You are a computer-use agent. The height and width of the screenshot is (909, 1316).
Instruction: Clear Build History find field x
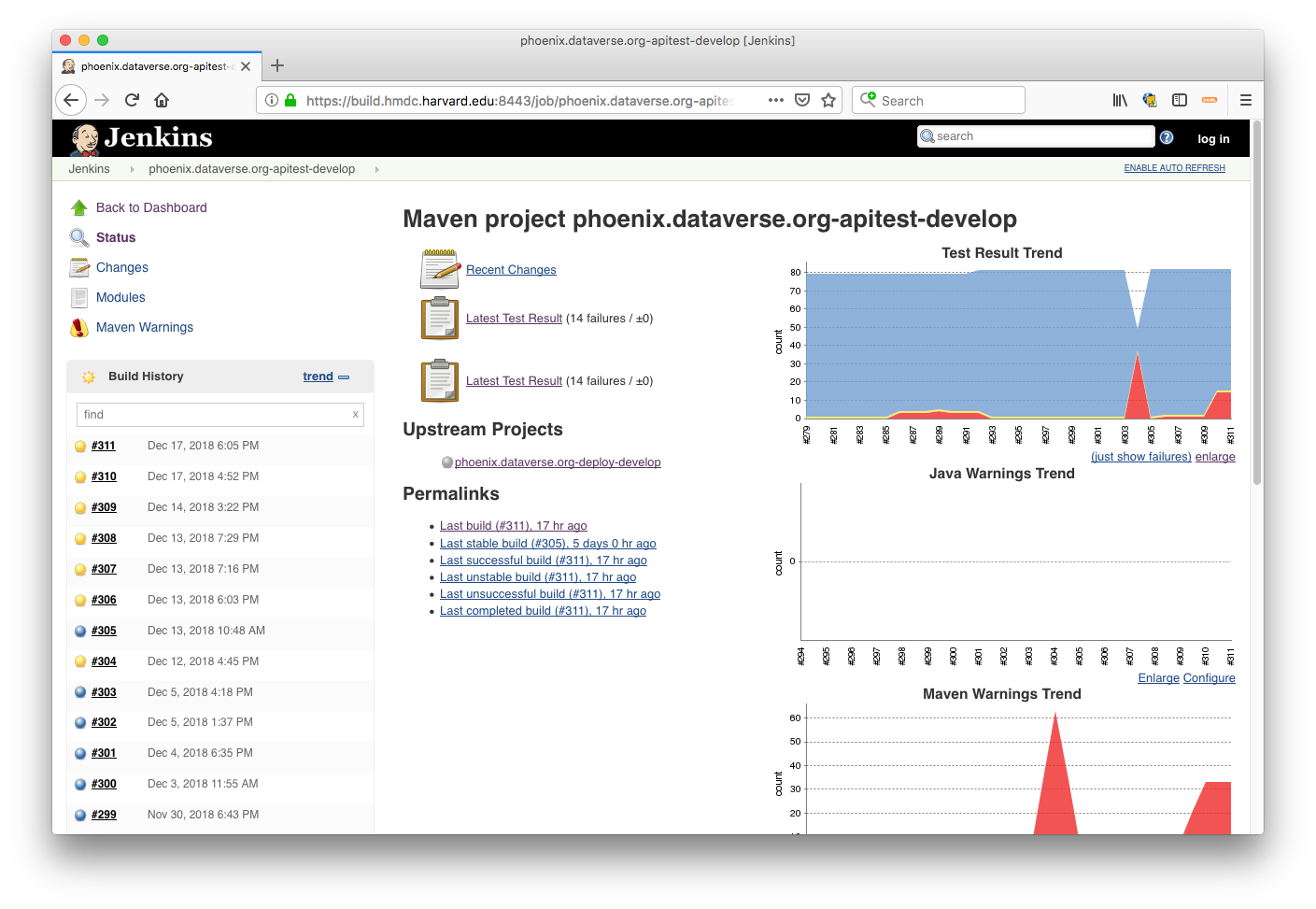[355, 415]
